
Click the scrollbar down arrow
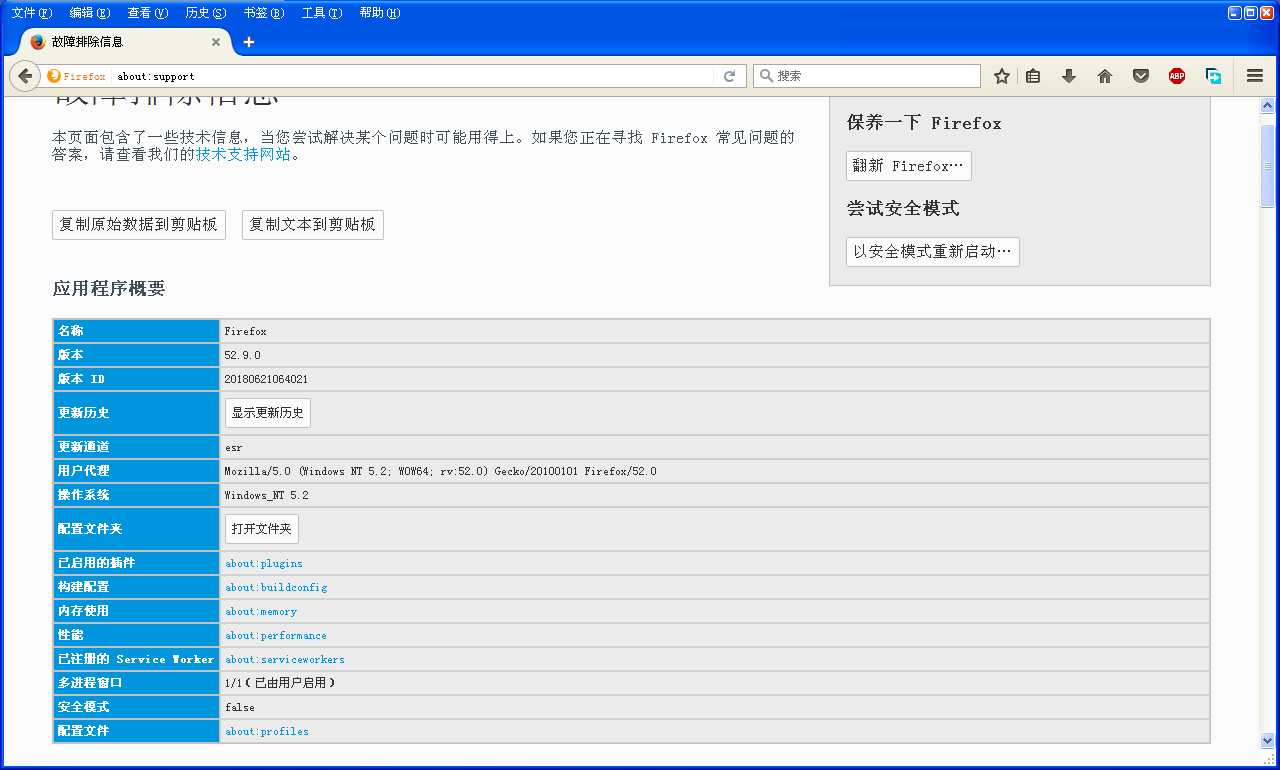click(x=1268, y=740)
